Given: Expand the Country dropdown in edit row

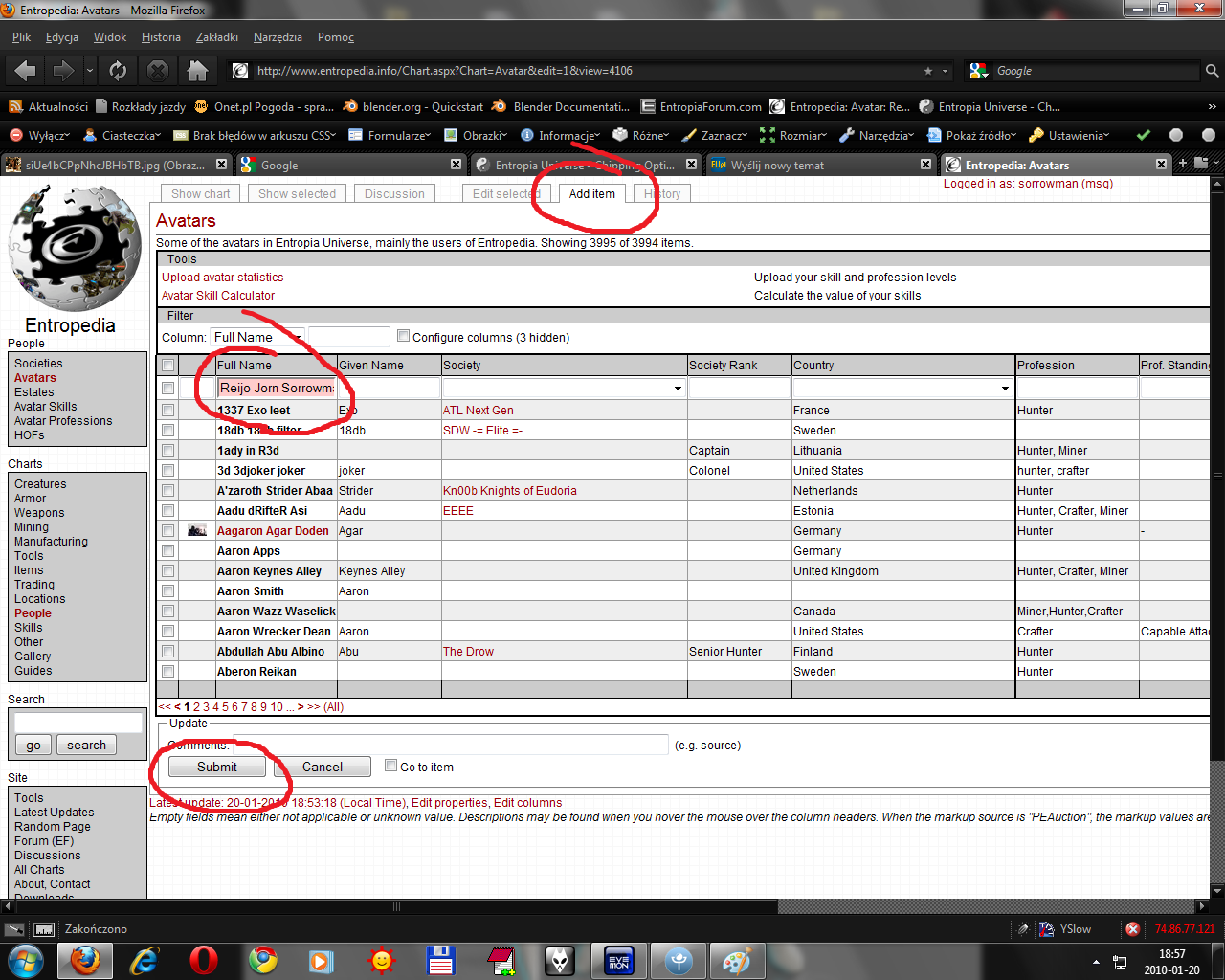Looking at the screenshot, I should pos(1005,389).
